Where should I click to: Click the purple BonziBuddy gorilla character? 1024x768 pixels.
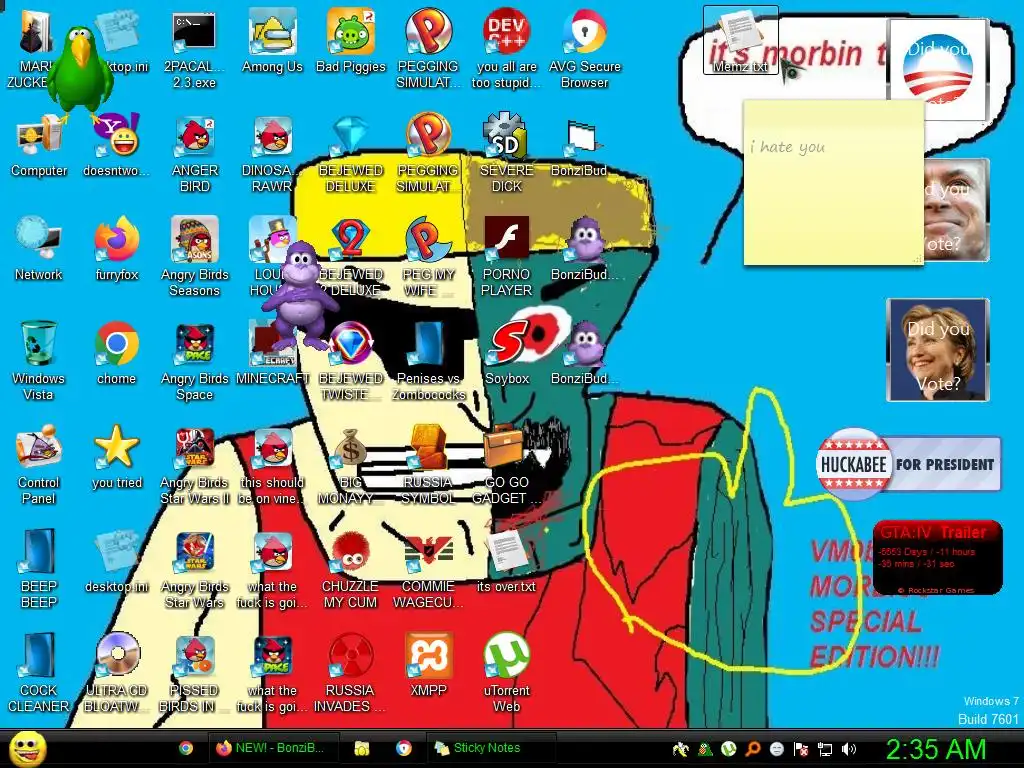point(300,295)
